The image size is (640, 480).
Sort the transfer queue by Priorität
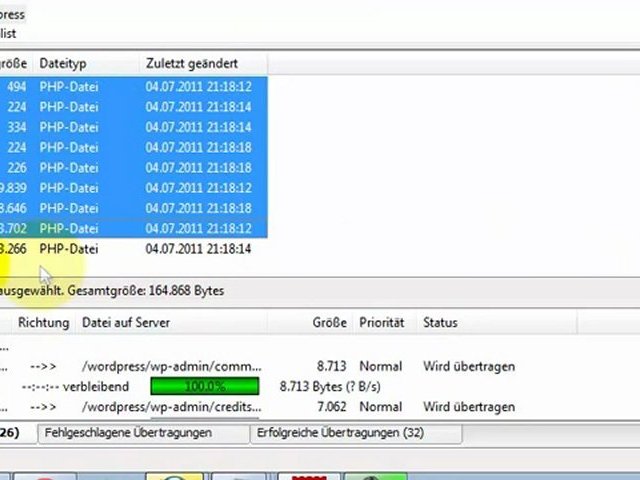pos(381,323)
